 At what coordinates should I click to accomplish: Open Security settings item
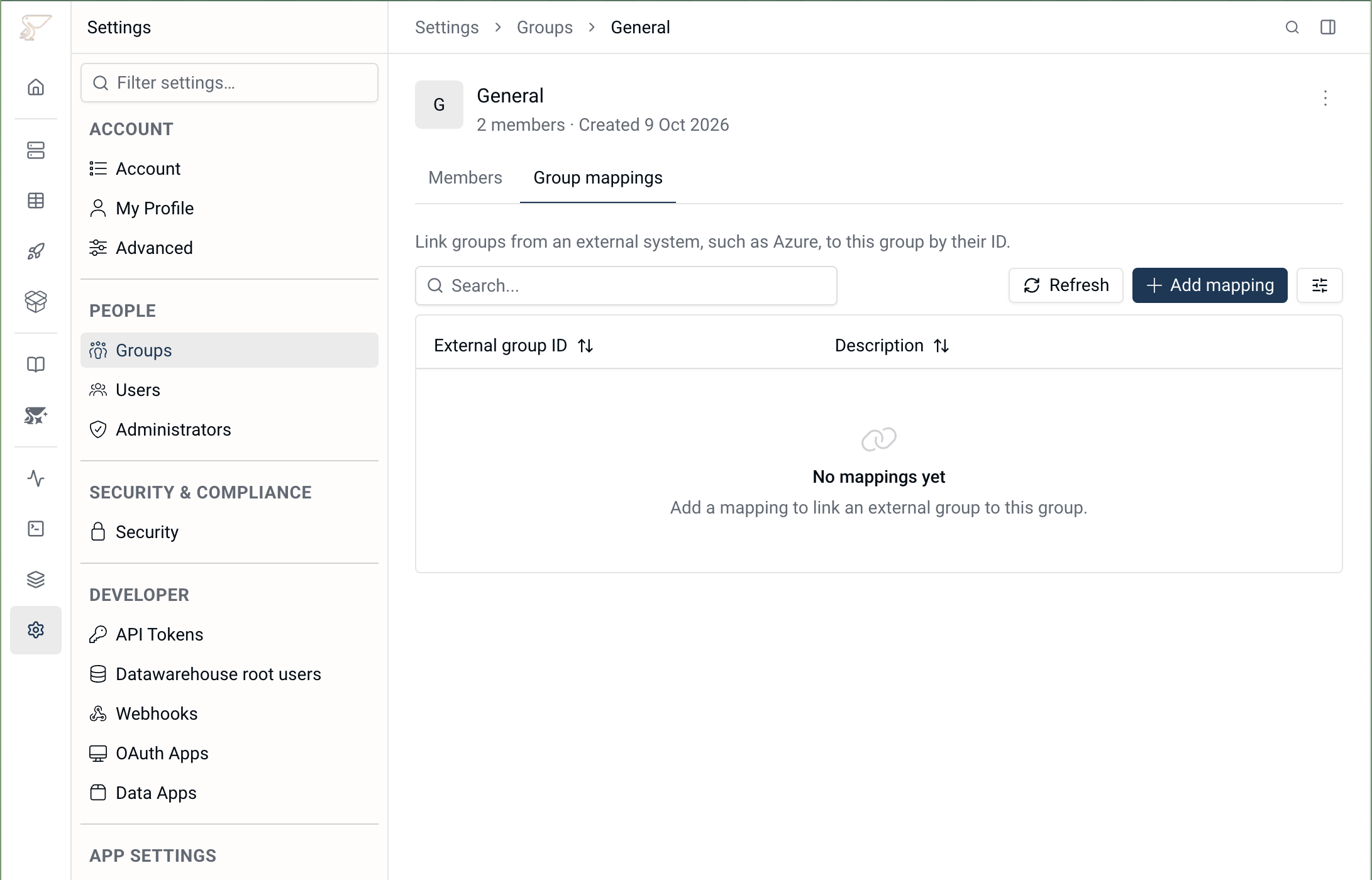click(230, 532)
